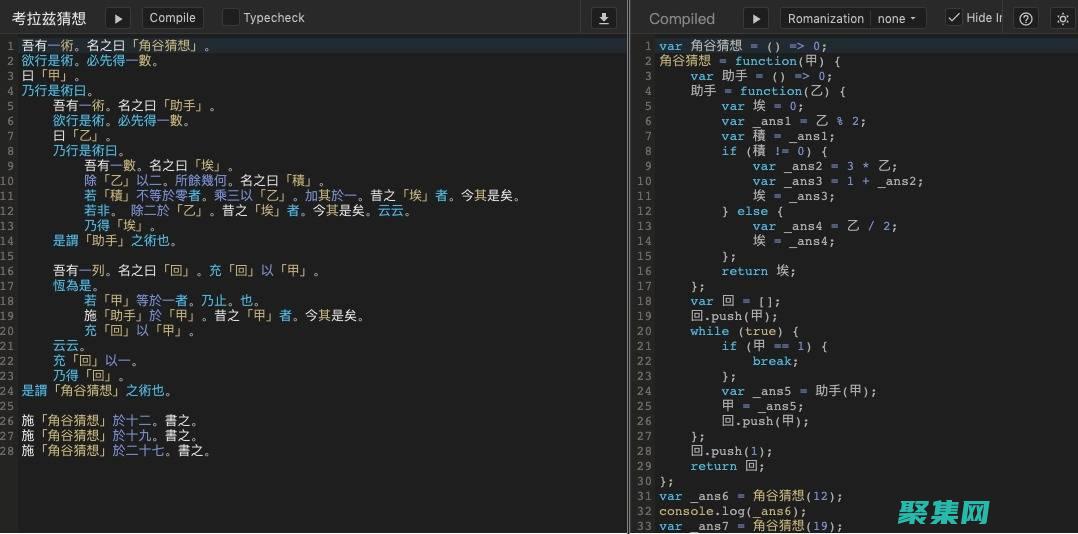The height and width of the screenshot is (534, 1078).
Task: Click source line 吾有一術。名之曰「助手」。
Action: pyautogui.click(x=135, y=106)
